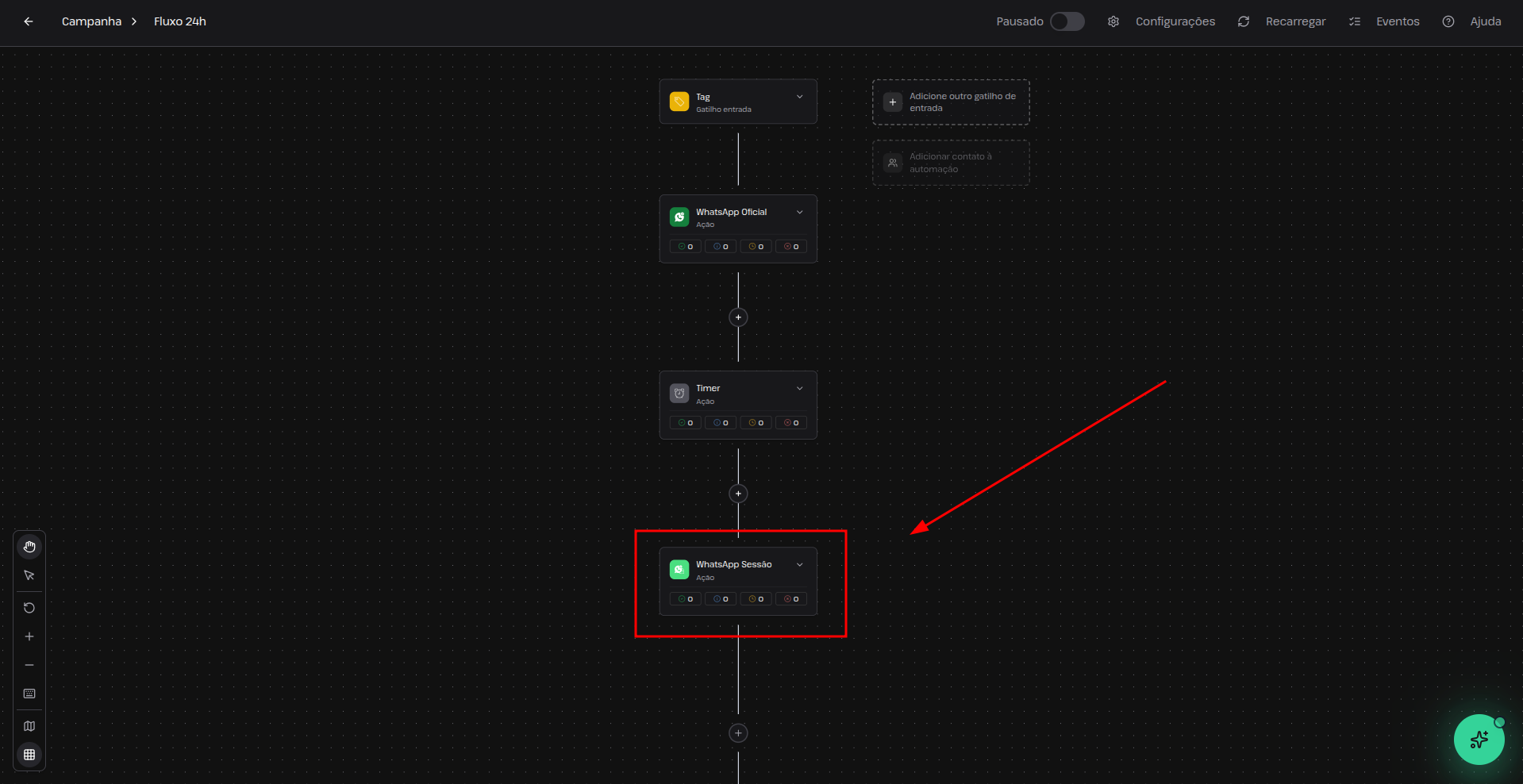This screenshot has width=1523, height=784.
Task: Click the undo/reset view icon
Action: (29, 608)
